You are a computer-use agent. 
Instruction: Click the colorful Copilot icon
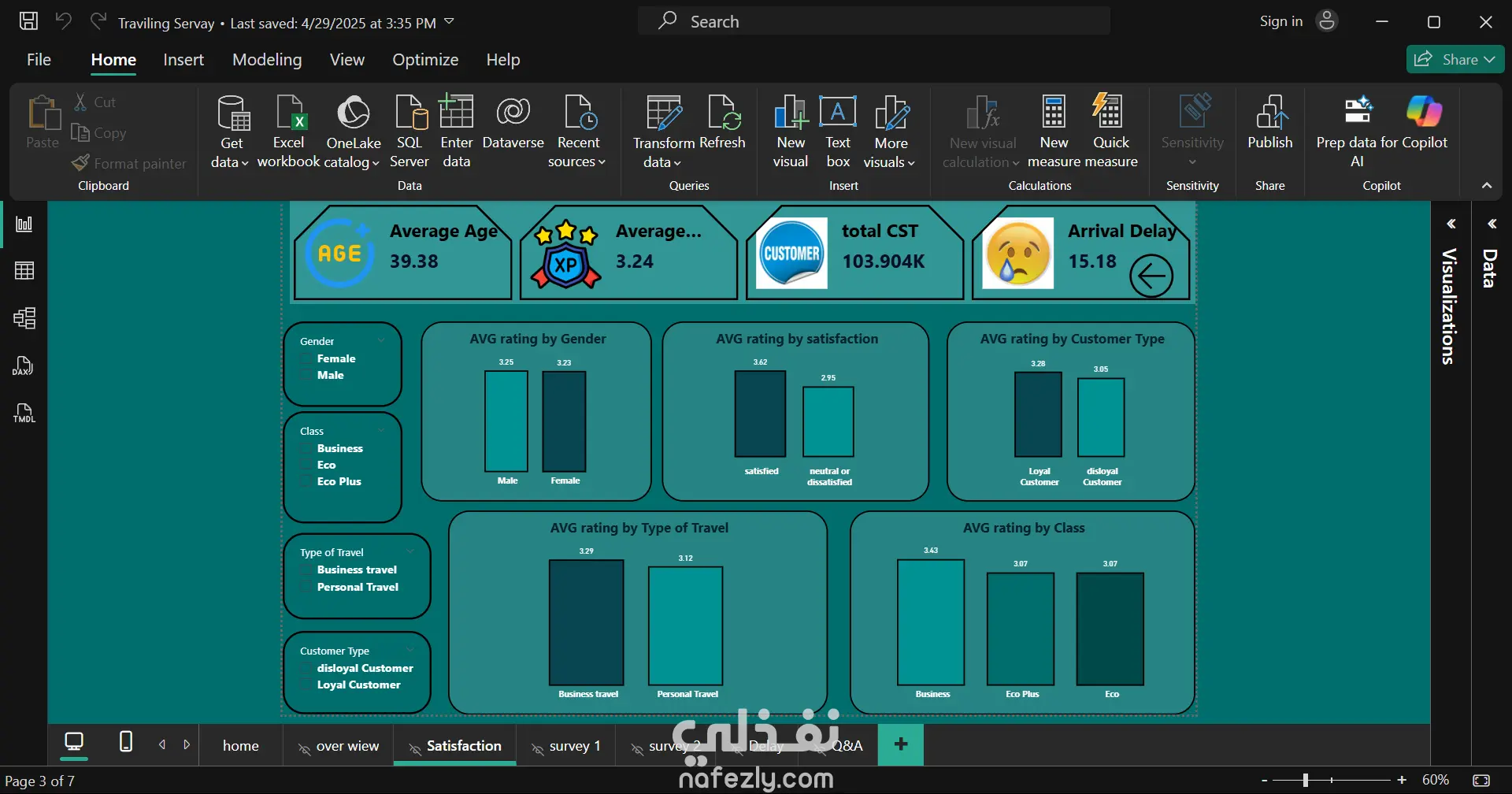[1424, 112]
